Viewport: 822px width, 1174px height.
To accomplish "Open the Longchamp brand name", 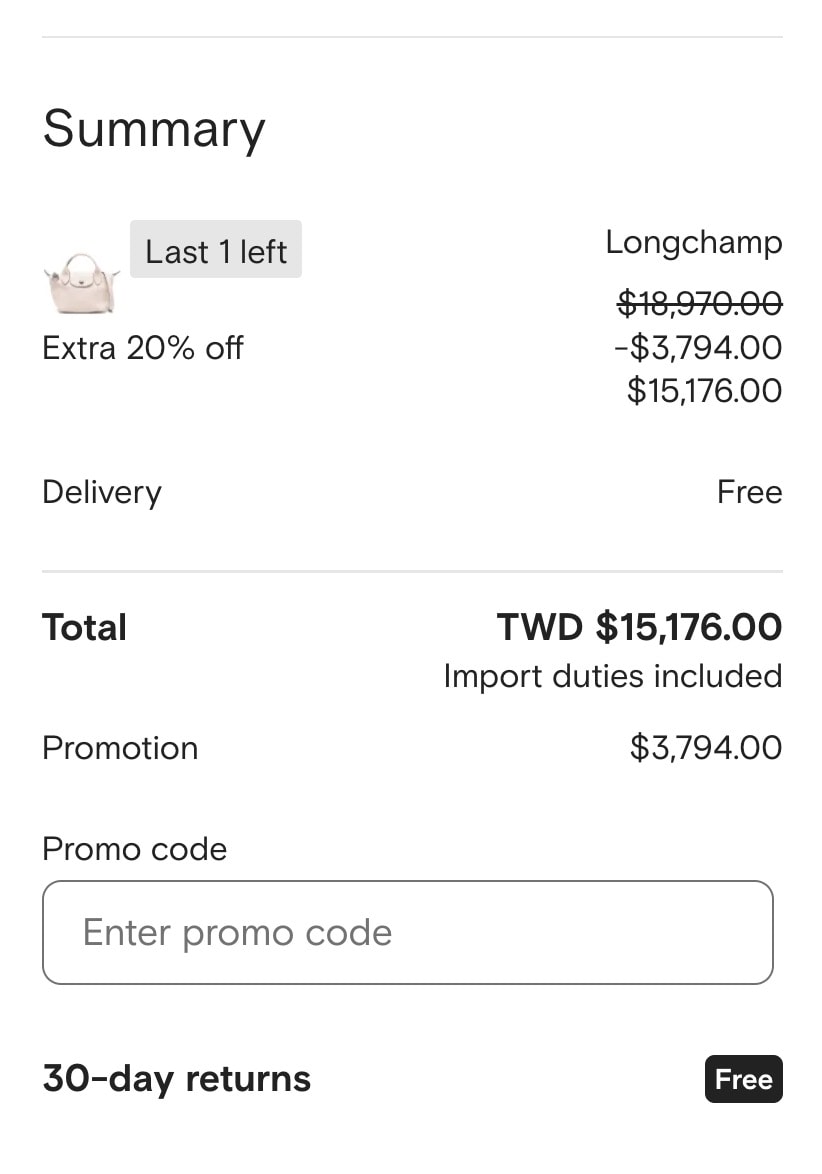I will coord(694,243).
